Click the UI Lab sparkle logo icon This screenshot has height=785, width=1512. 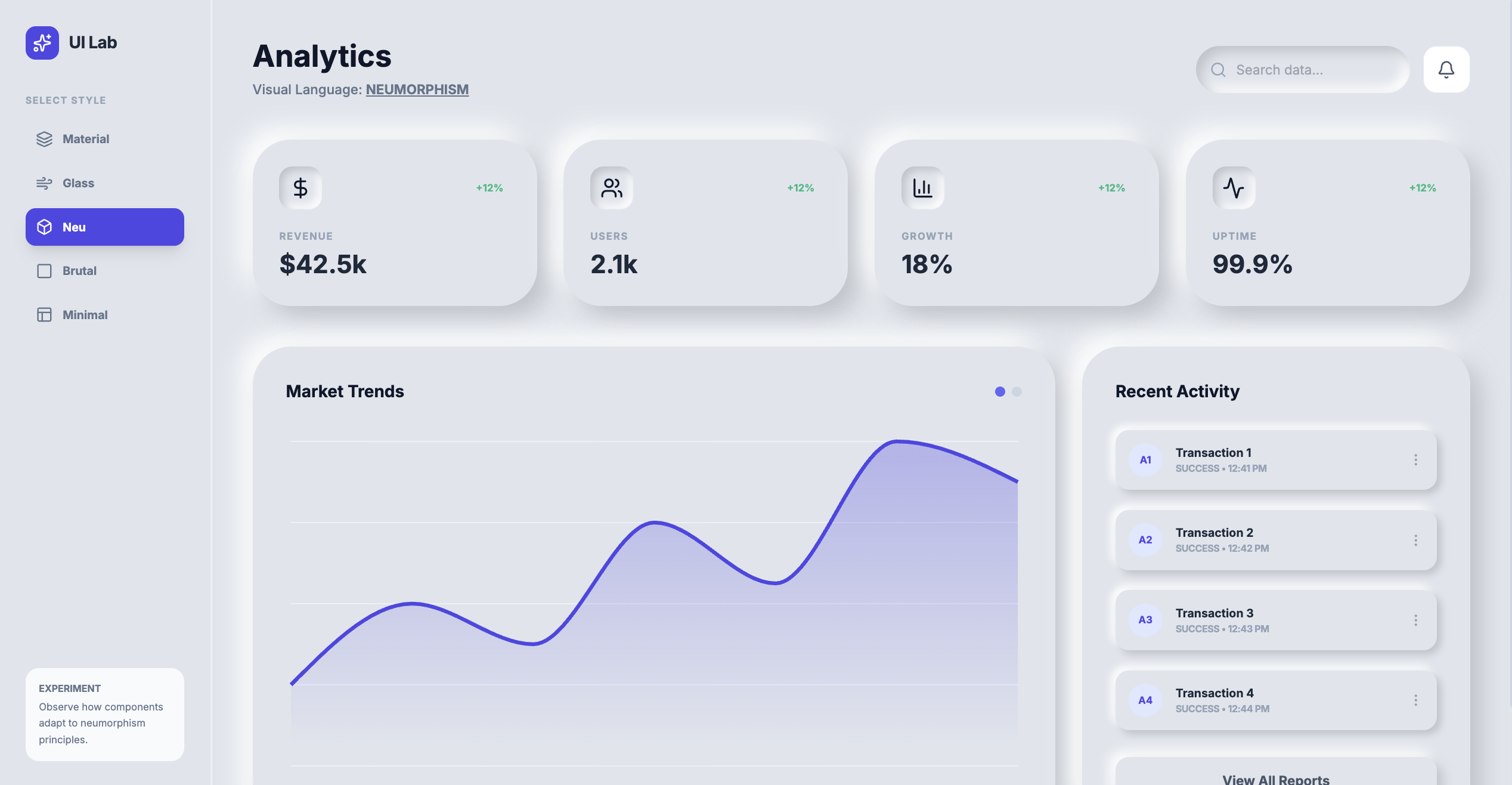(x=42, y=42)
